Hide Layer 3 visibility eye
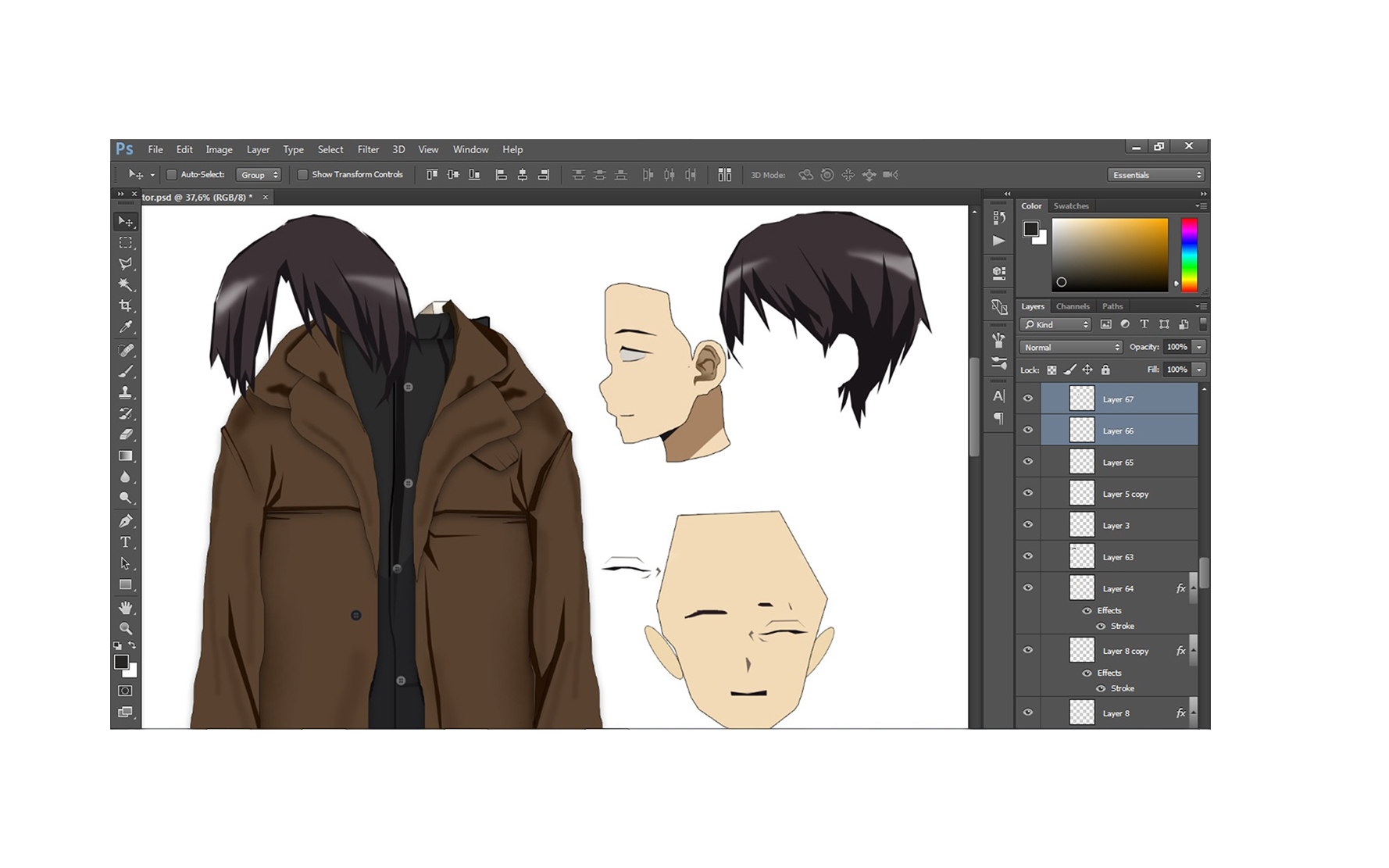Image resolution: width=1389 pixels, height=868 pixels. point(1028,525)
